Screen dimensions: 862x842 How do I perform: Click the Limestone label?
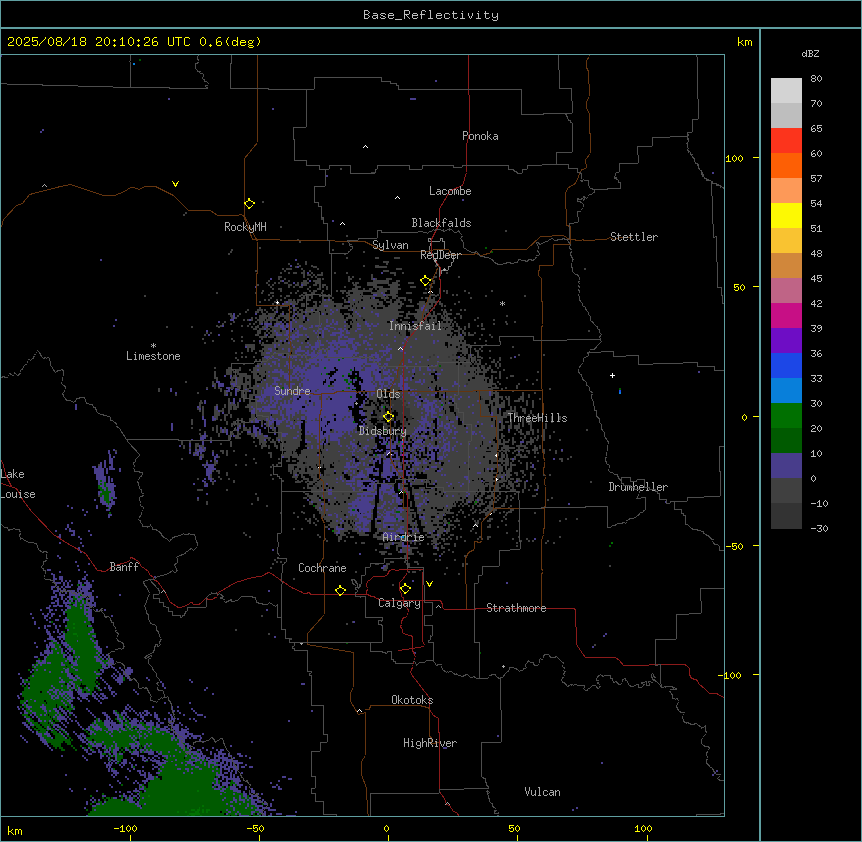153,356
